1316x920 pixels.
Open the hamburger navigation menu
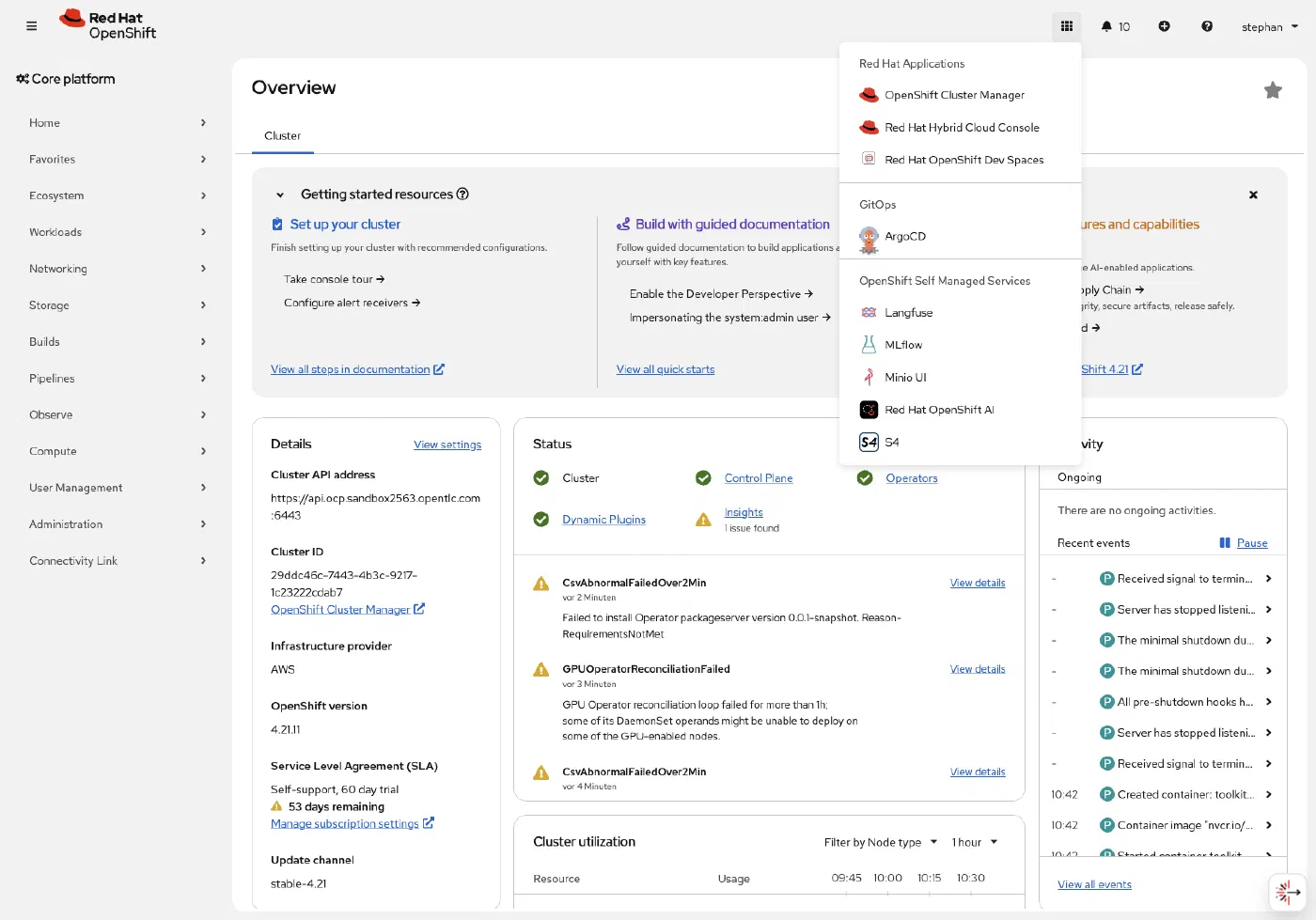point(31,26)
